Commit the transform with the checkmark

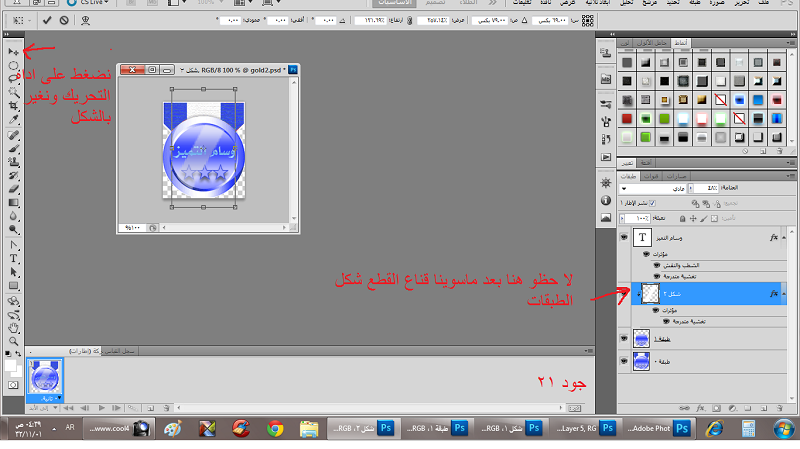[48, 20]
